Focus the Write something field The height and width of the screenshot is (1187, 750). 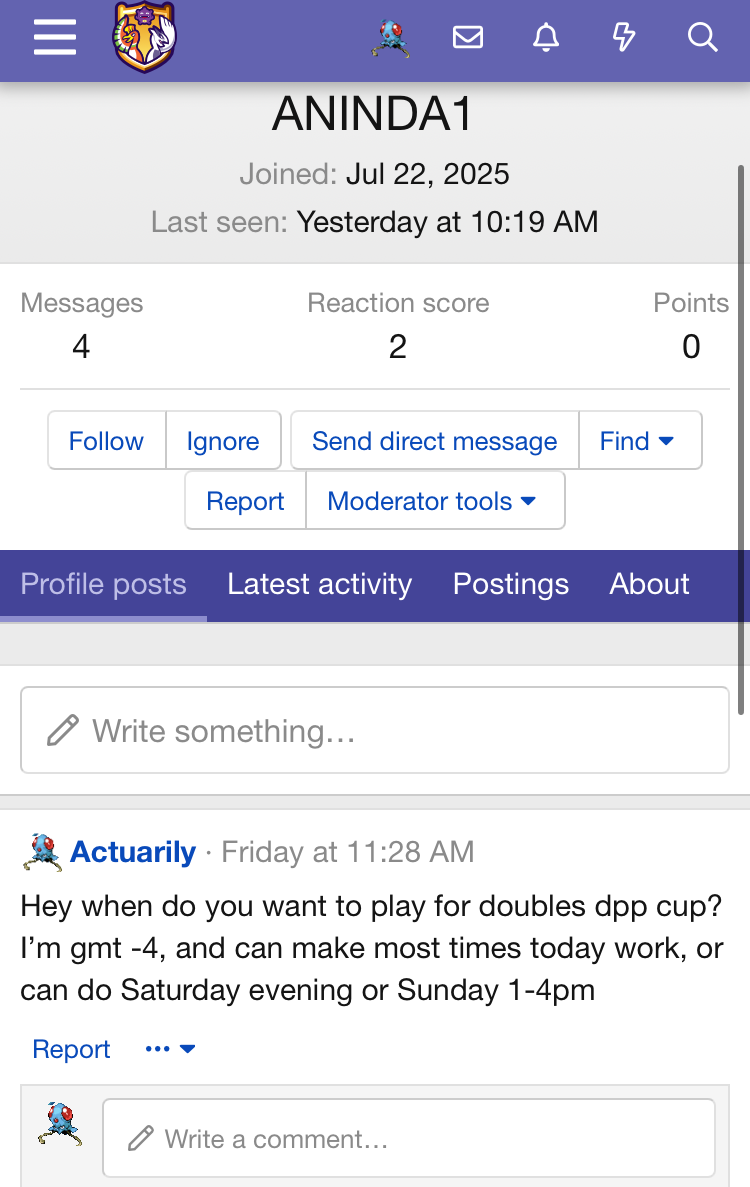(375, 730)
